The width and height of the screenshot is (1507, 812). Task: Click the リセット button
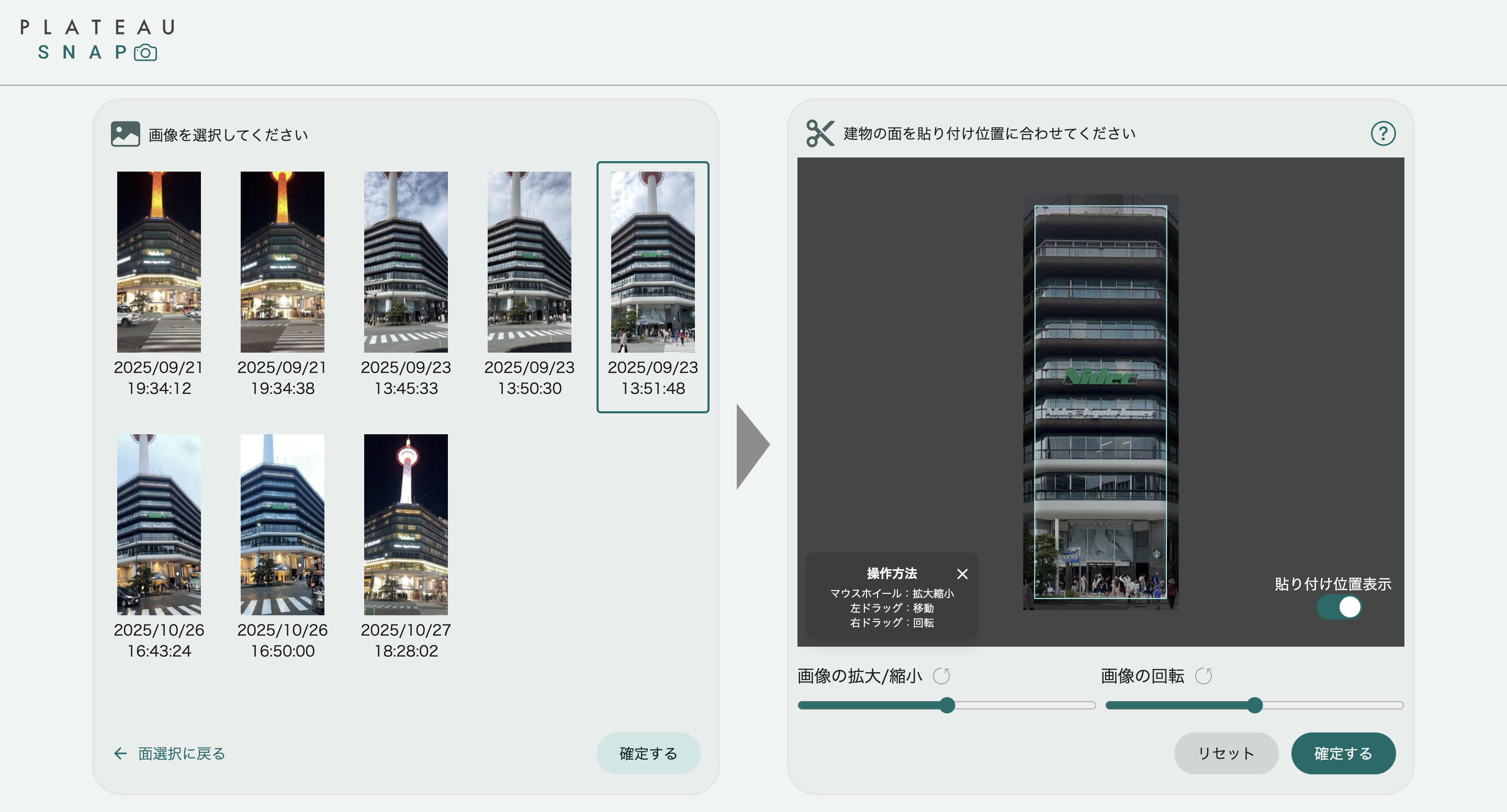[x=1225, y=753]
